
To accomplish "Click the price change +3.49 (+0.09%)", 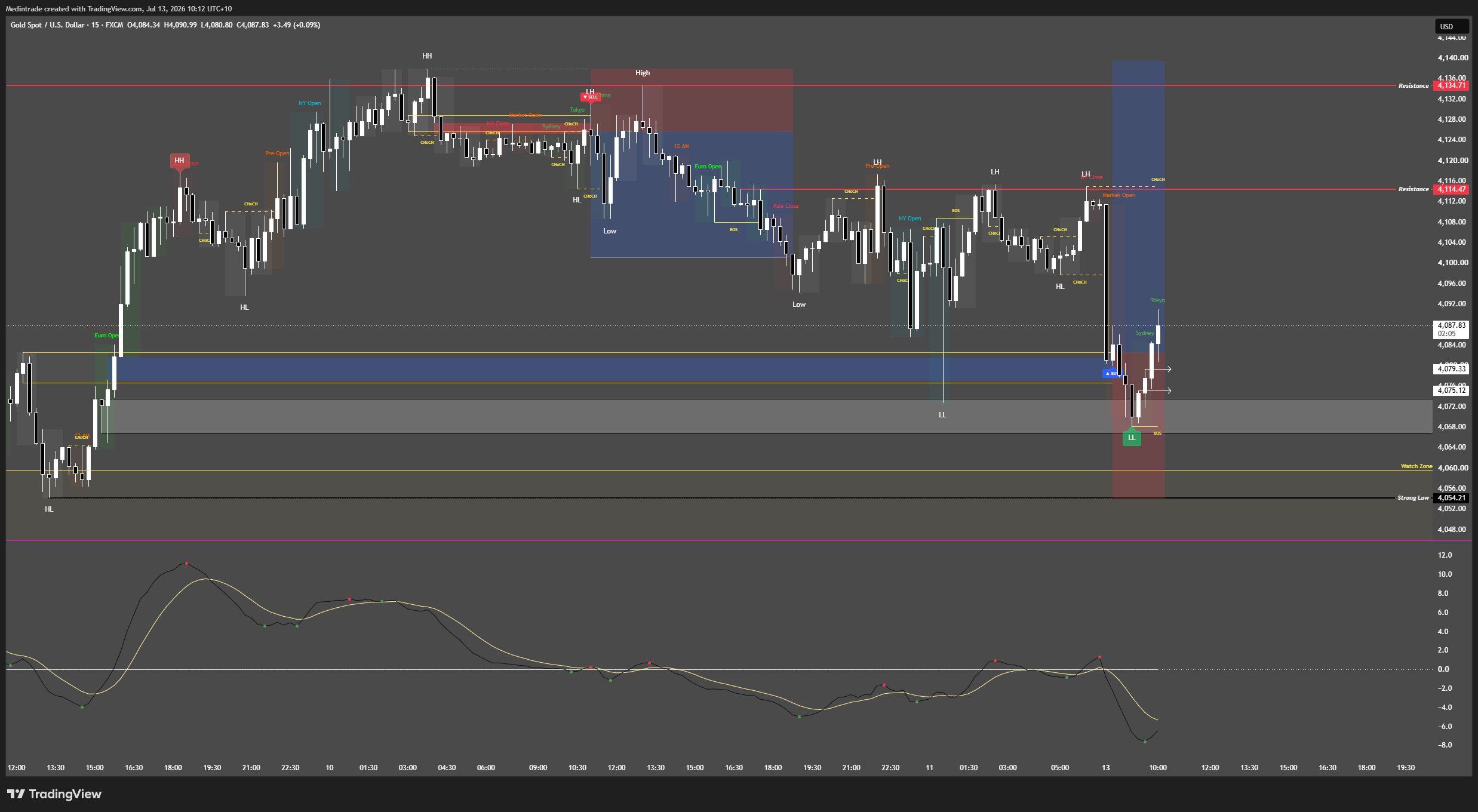I will click(x=297, y=25).
